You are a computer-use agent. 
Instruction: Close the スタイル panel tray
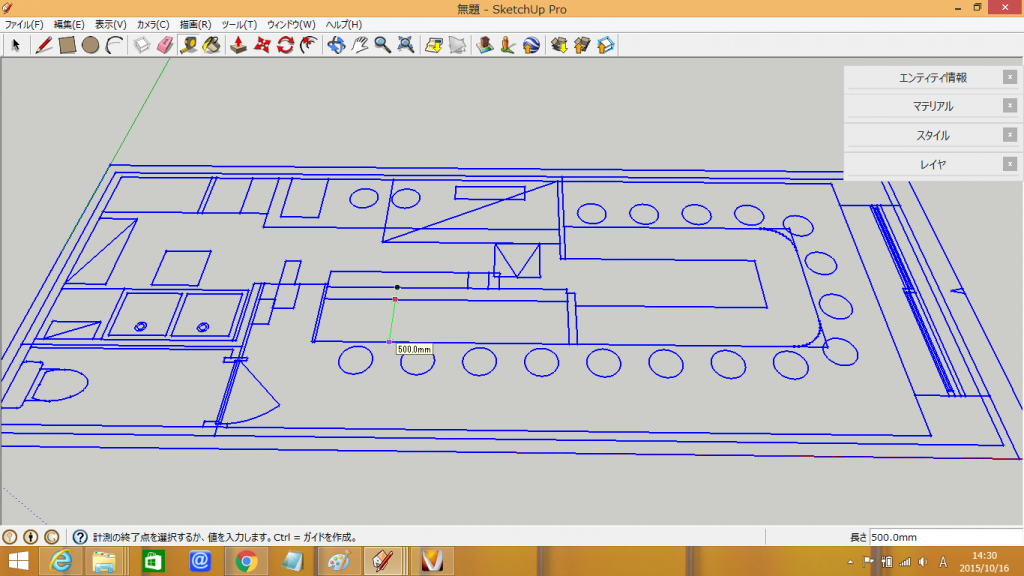1009,135
